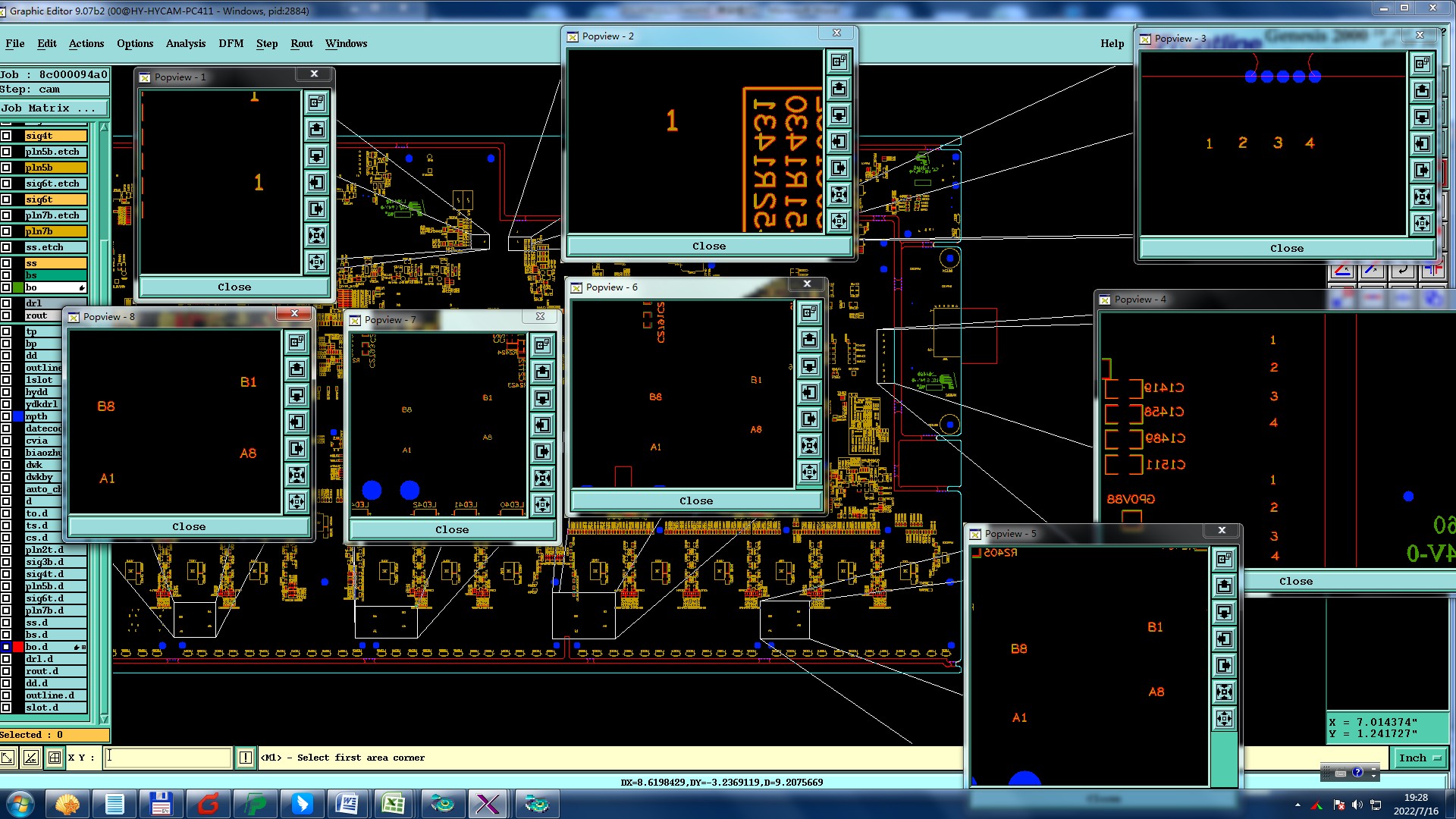Click pan left icon in Popview 3
The image size is (1456, 819).
1422,143
